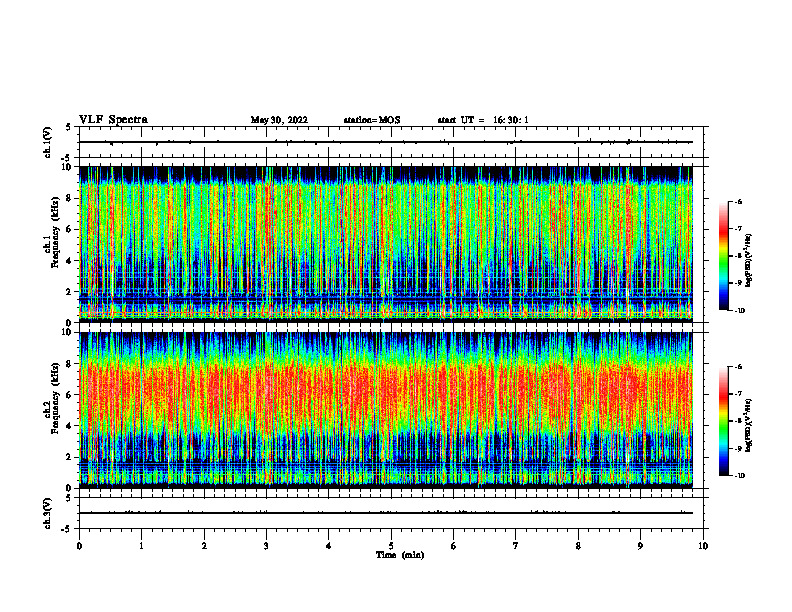The image size is (792, 612).
Task: Click time axis tick label "6"
Action: click(x=454, y=546)
